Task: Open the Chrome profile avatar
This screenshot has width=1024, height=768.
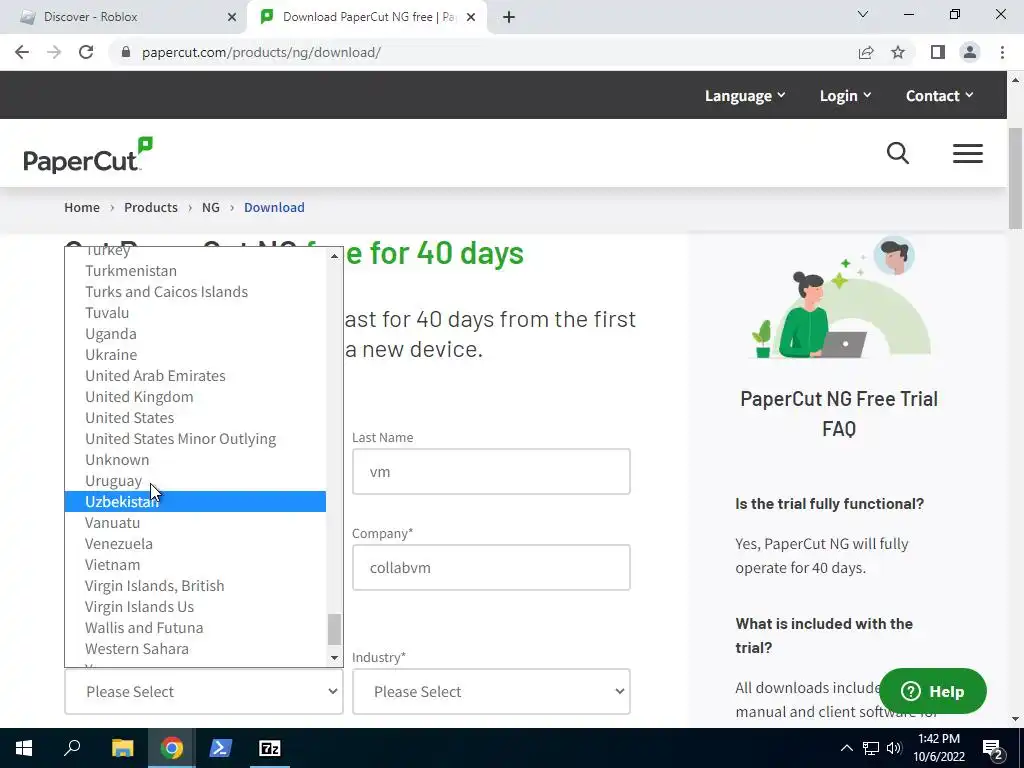Action: [970, 52]
